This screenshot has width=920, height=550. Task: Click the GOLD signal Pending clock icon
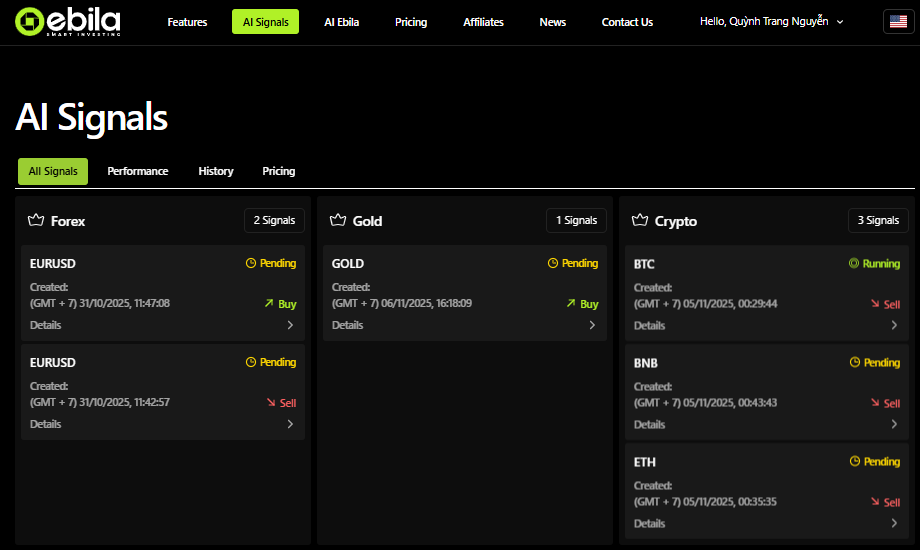tap(553, 264)
